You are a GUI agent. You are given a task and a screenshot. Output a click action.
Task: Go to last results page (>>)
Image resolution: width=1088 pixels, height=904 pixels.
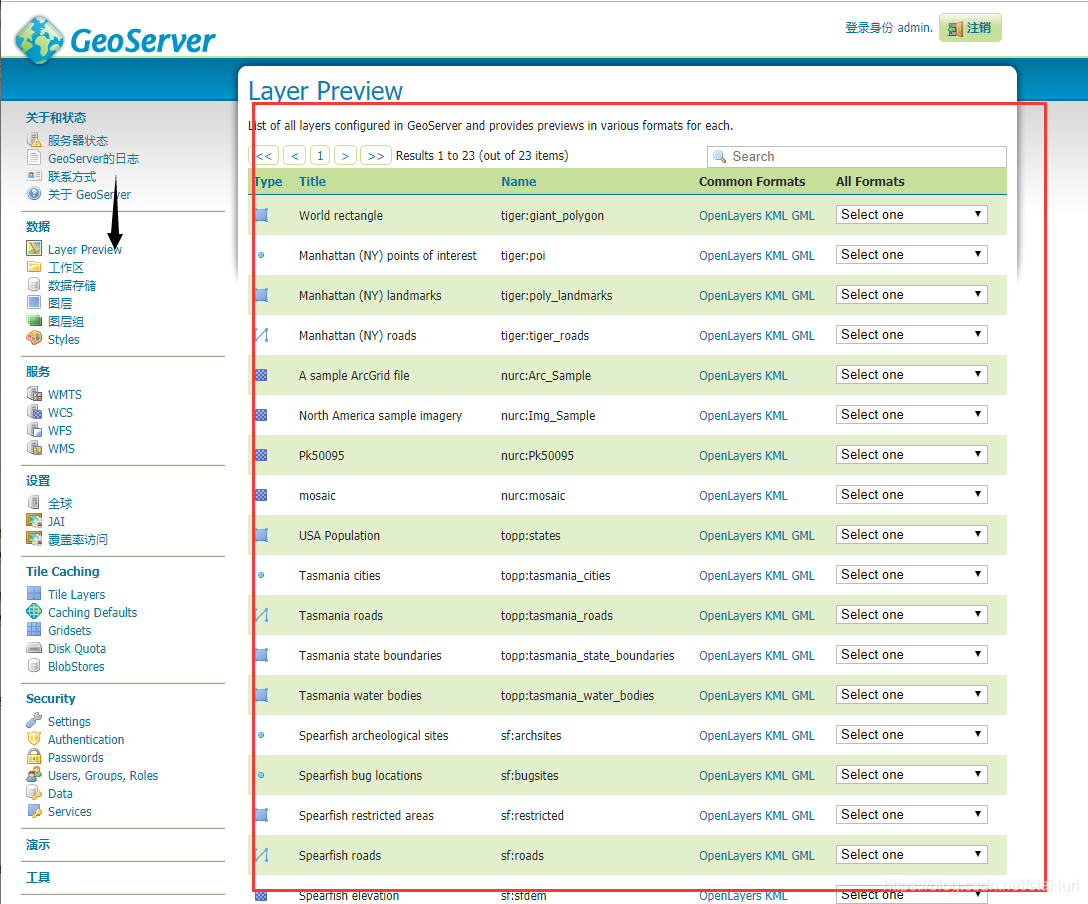376,155
